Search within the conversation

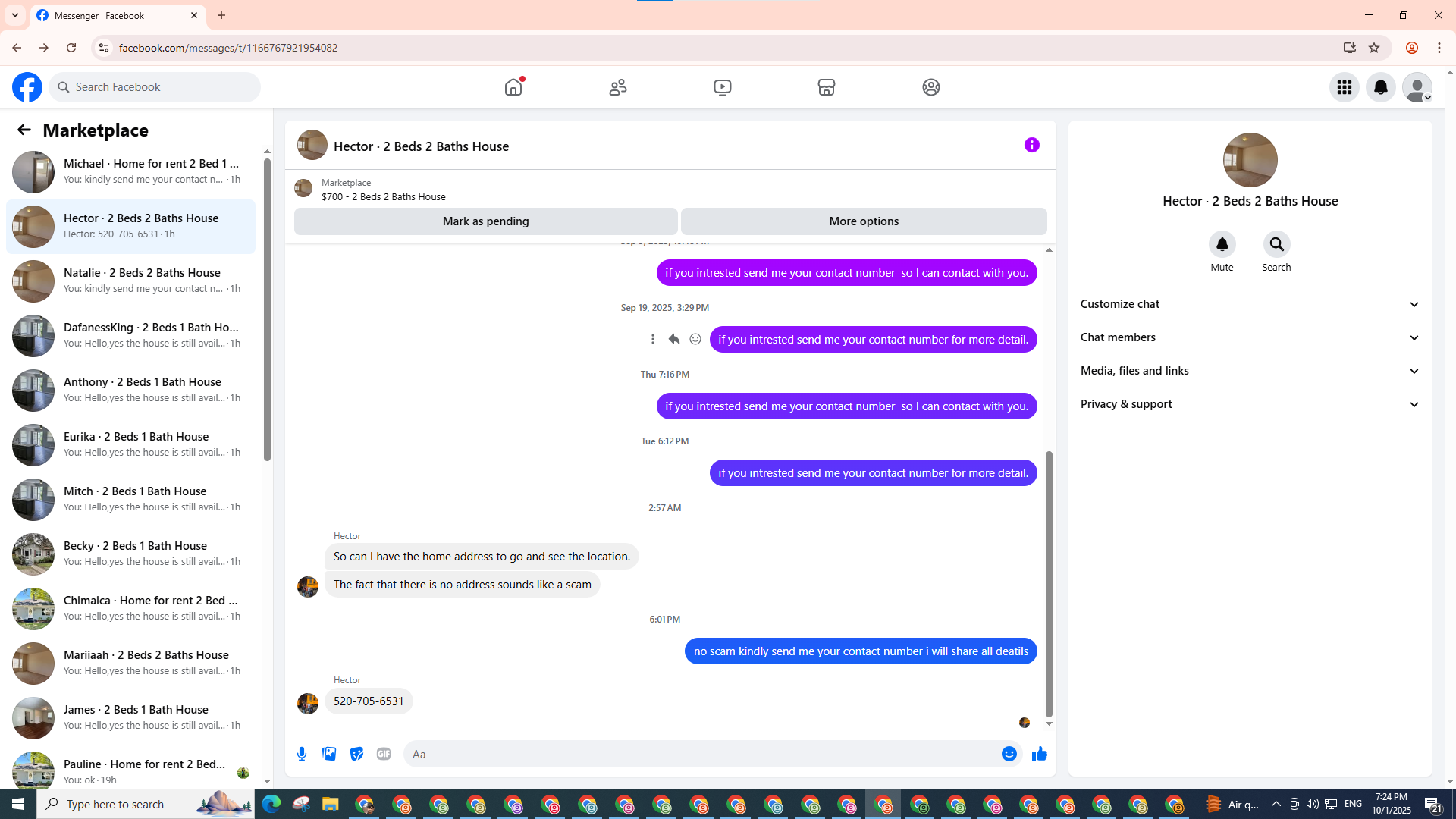pyautogui.click(x=1277, y=244)
